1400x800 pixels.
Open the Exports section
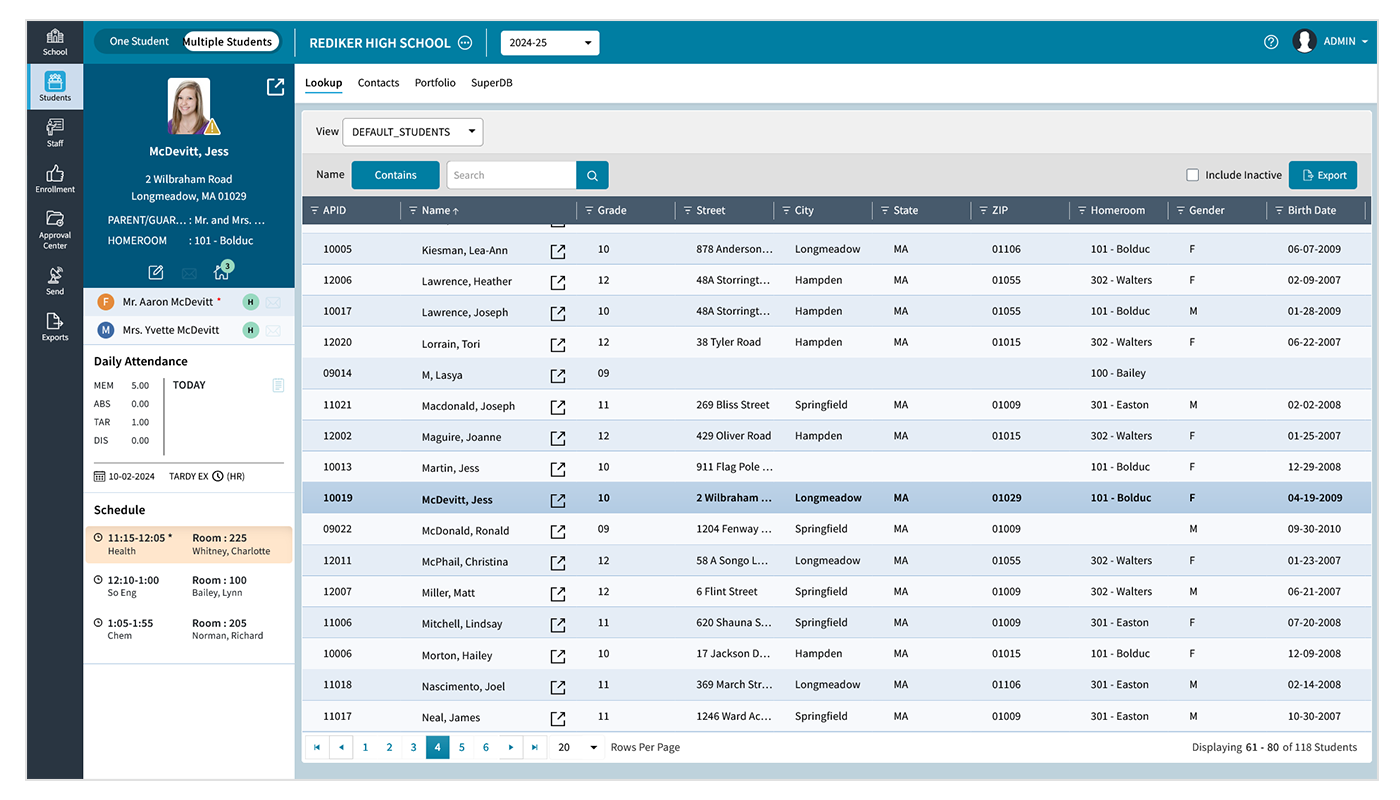pyautogui.click(x=54, y=327)
